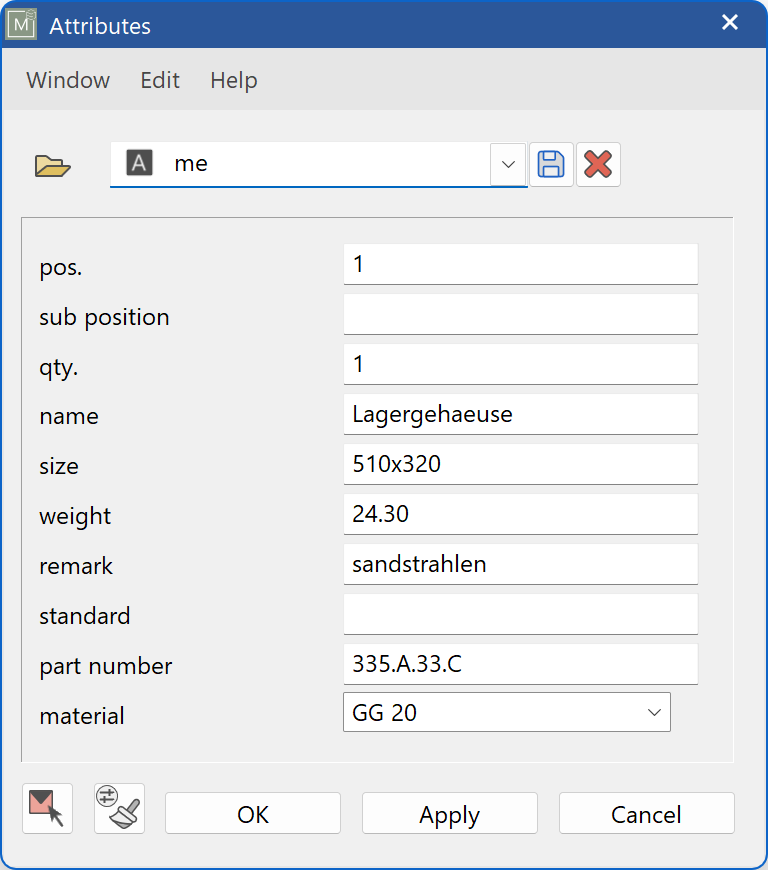Apply the attribute changes

click(x=449, y=813)
